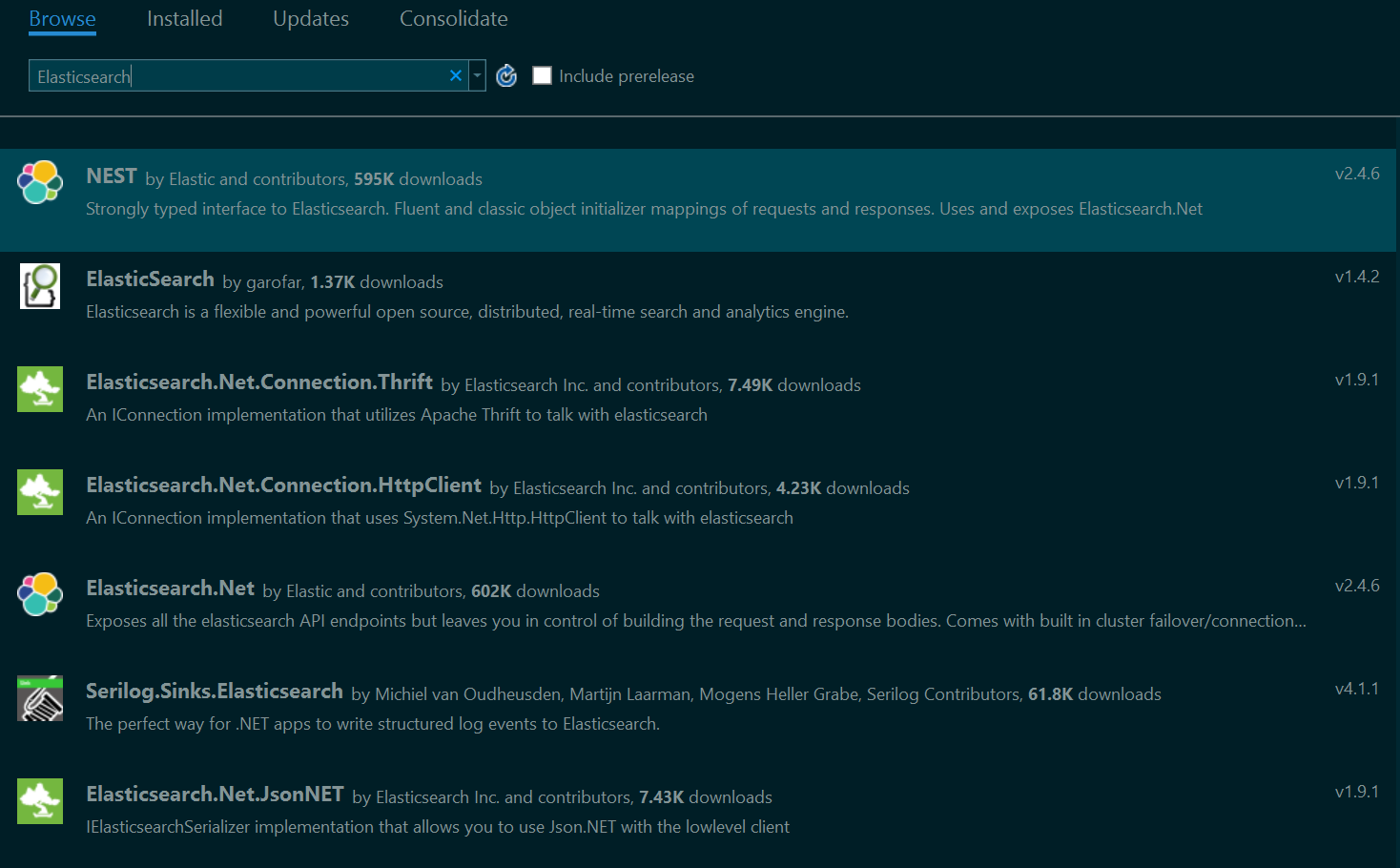Click the Elasticsearch.Net package icon
This screenshot has width=1400, height=868.
point(40,594)
